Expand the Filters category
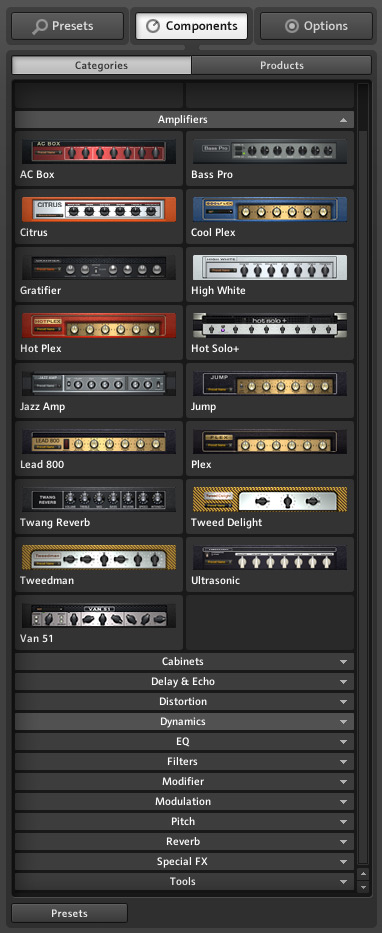382x933 pixels. pos(184,762)
